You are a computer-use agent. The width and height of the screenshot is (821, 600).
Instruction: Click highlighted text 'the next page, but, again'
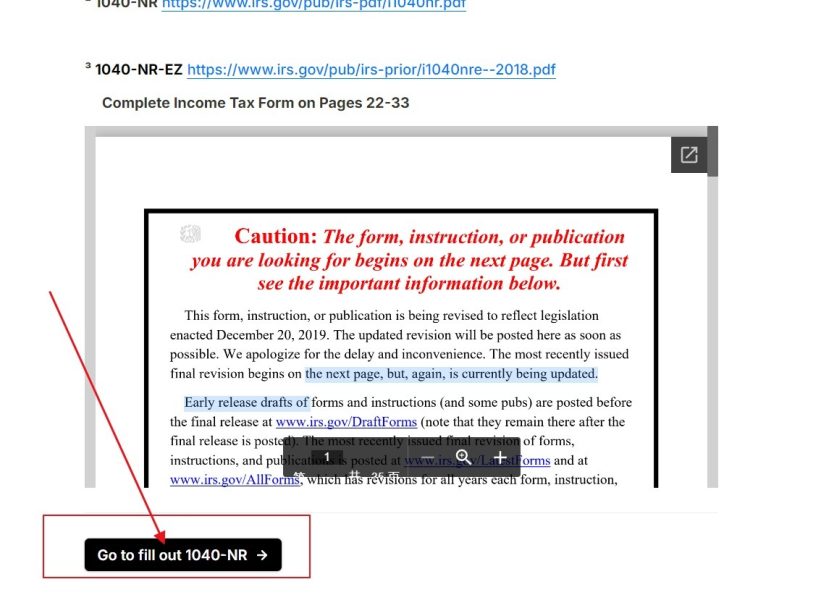click(x=374, y=374)
